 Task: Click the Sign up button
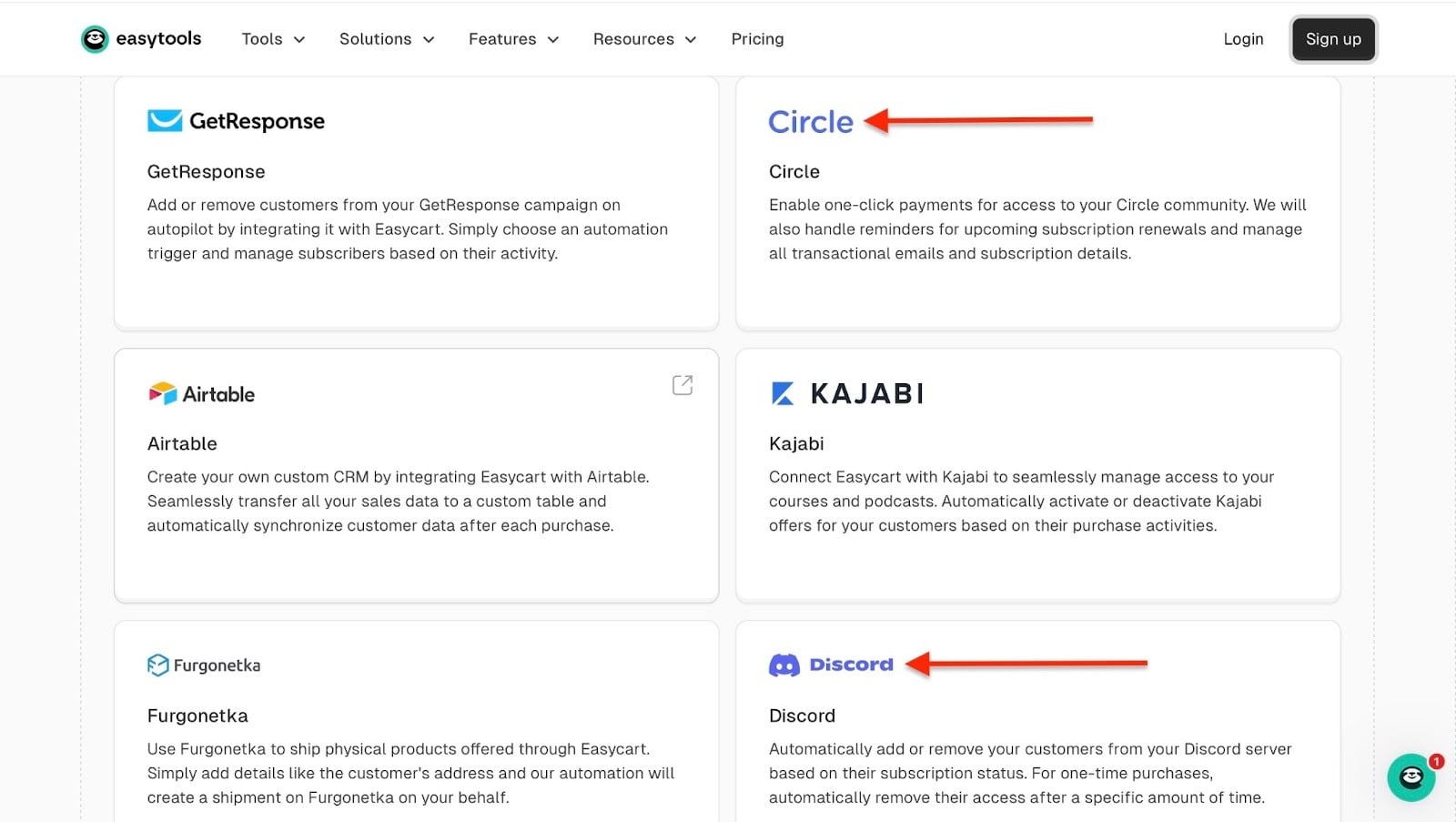[1333, 39]
